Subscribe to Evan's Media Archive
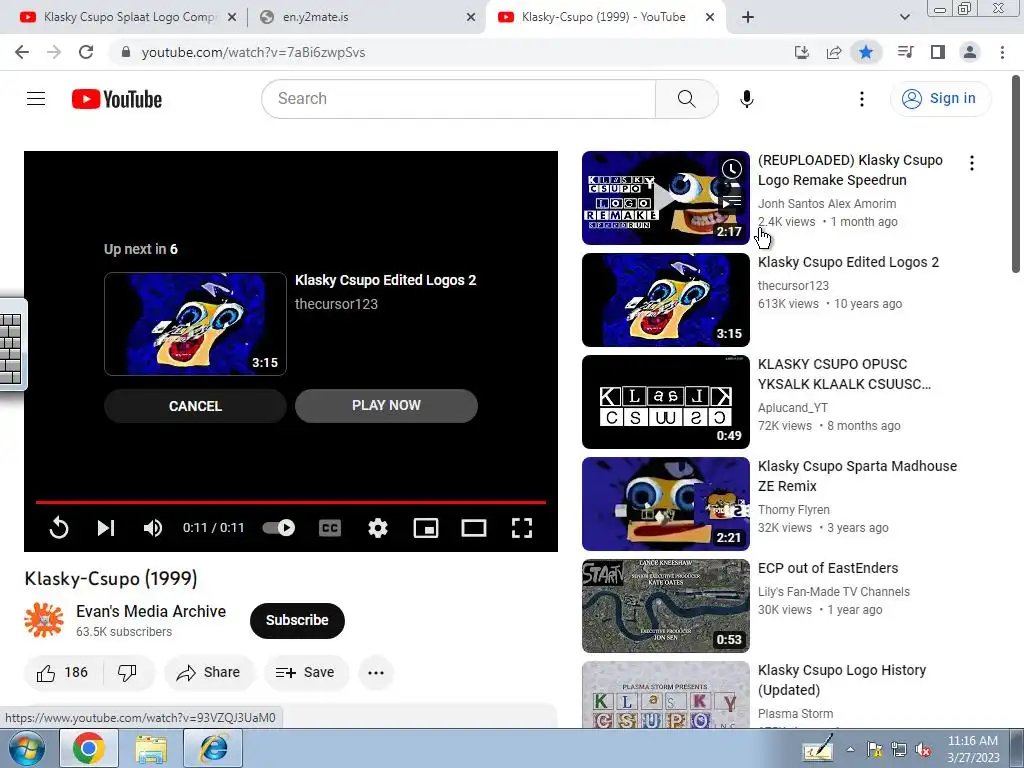The width and height of the screenshot is (1024, 768). pos(297,620)
